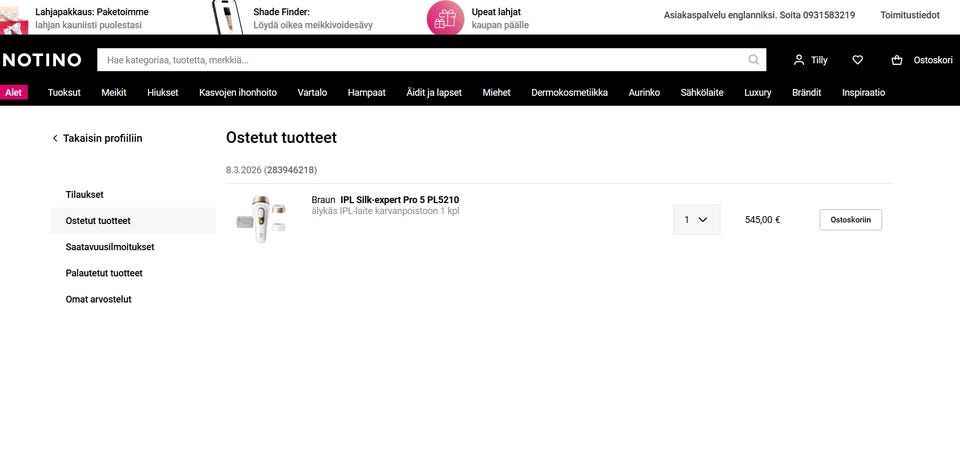Open the Toimitustiedot link
This screenshot has height=458, width=960.
click(910, 15)
